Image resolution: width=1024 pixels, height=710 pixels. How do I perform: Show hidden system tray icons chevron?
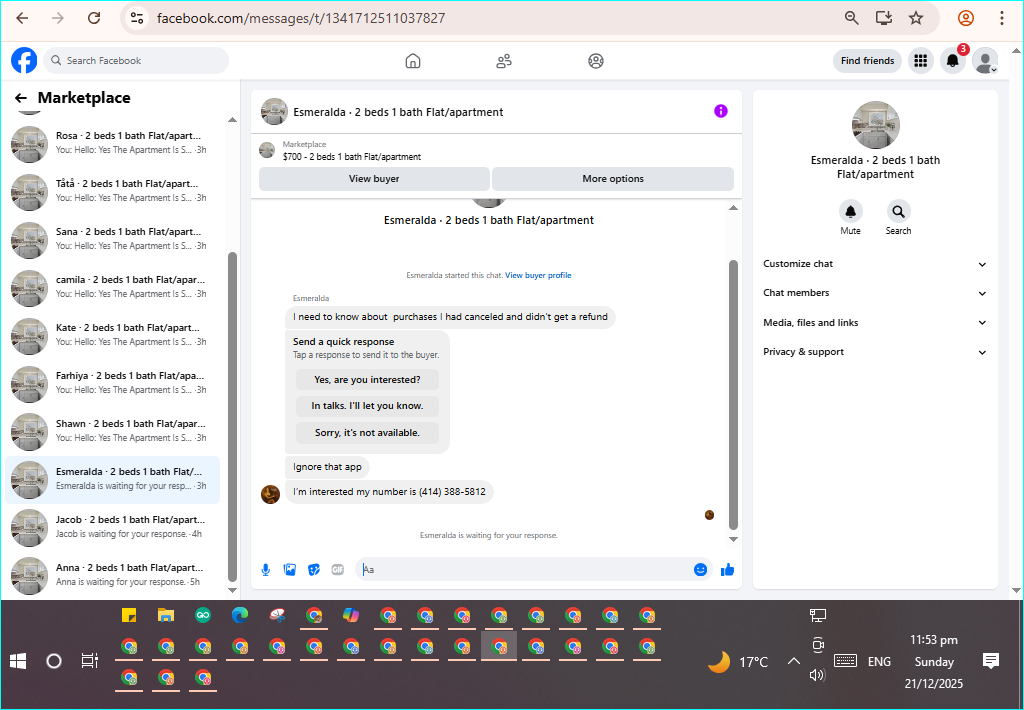point(793,662)
